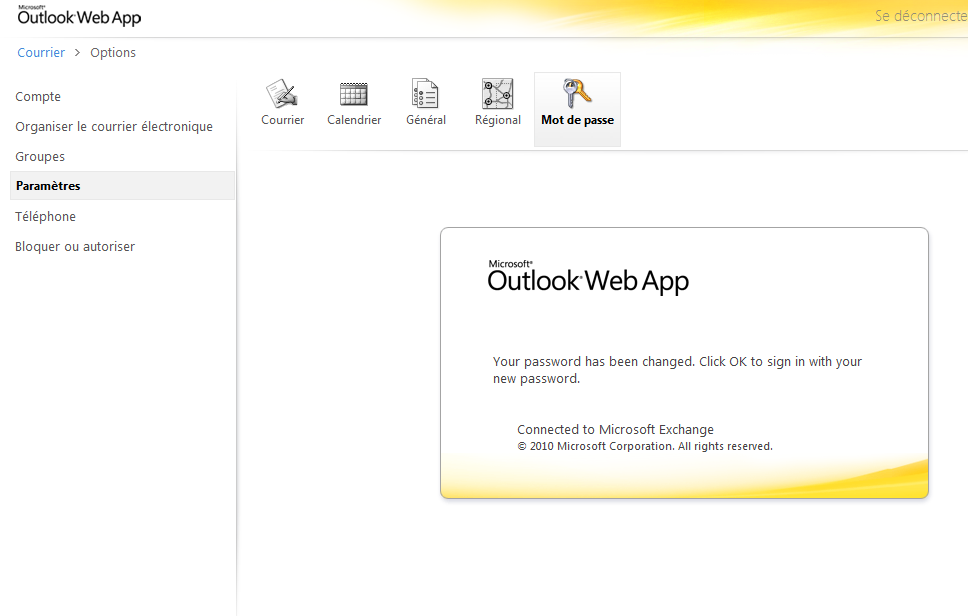This screenshot has width=968, height=616.
Task: Click Se déconnecter to sign out
Action: [x=921, y=16]
